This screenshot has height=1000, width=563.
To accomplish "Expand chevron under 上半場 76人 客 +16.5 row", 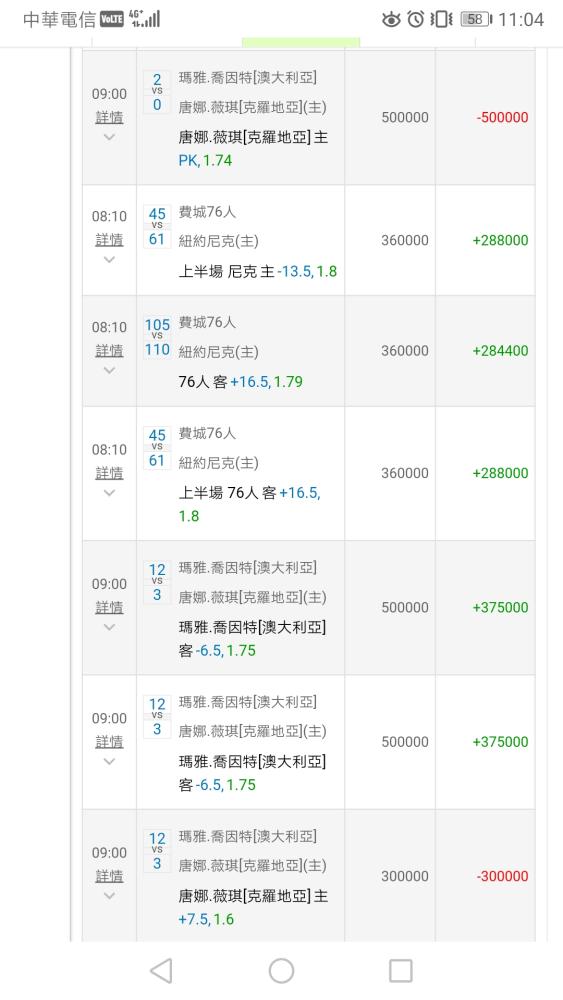I will pos(109,493).
